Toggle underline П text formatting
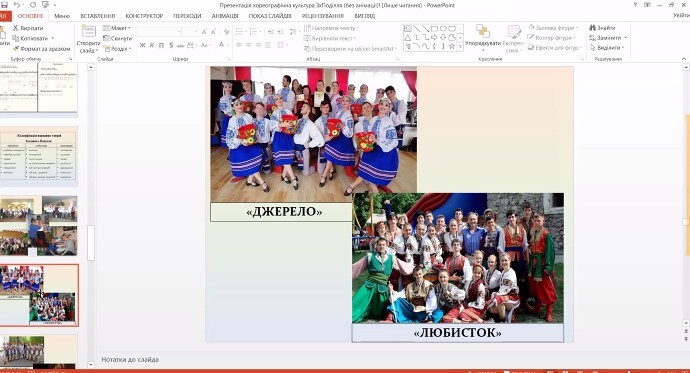This screenshot has width=690, height=373. [x=161, y=45]
